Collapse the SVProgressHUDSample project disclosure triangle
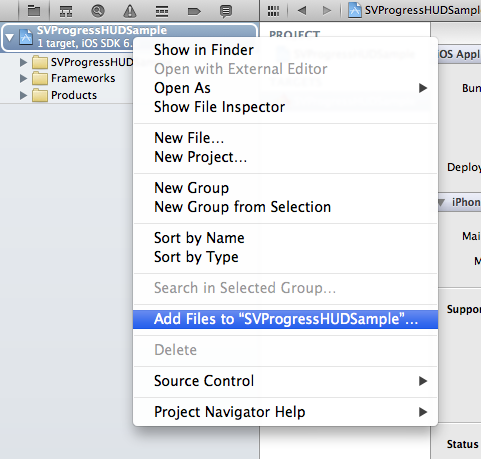This screenshot has width=481, height=459. [10, 37]
